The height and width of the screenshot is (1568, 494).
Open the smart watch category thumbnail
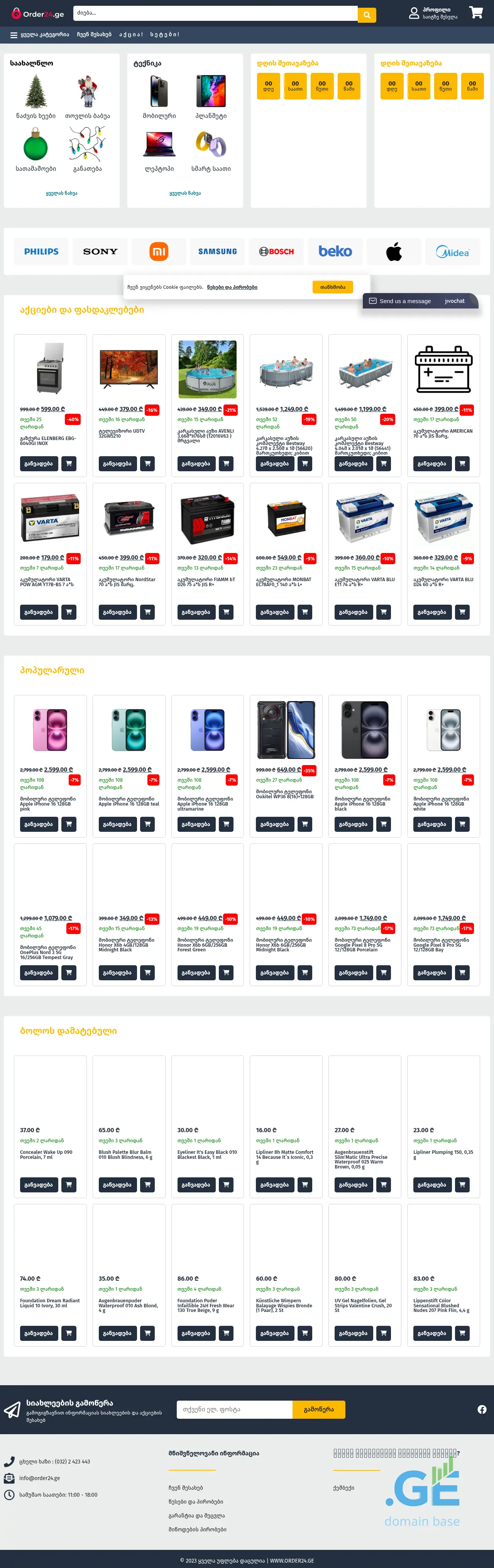tap(211, 145)
